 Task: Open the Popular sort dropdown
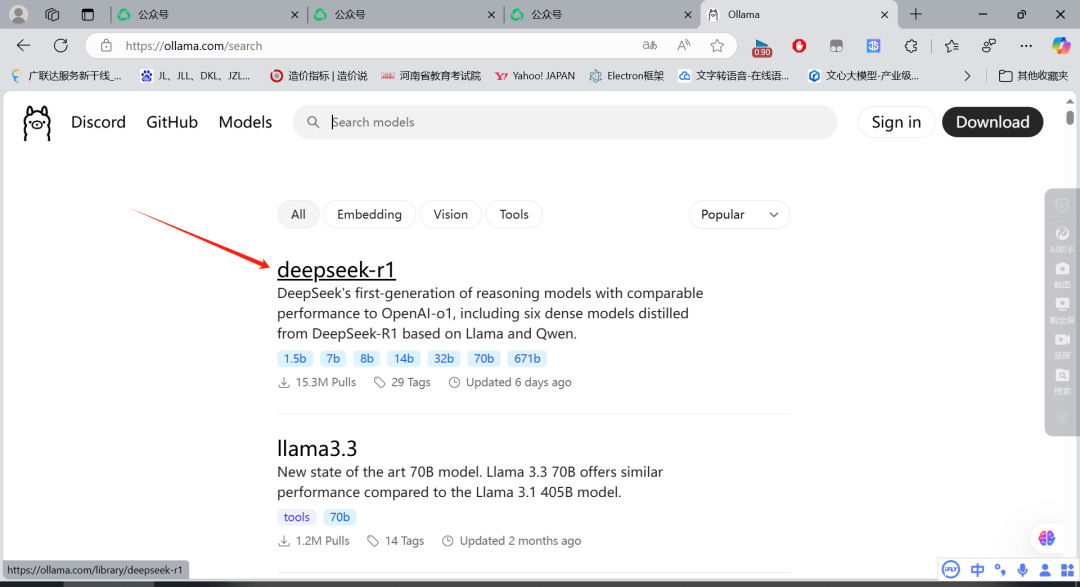click(739, 214)
